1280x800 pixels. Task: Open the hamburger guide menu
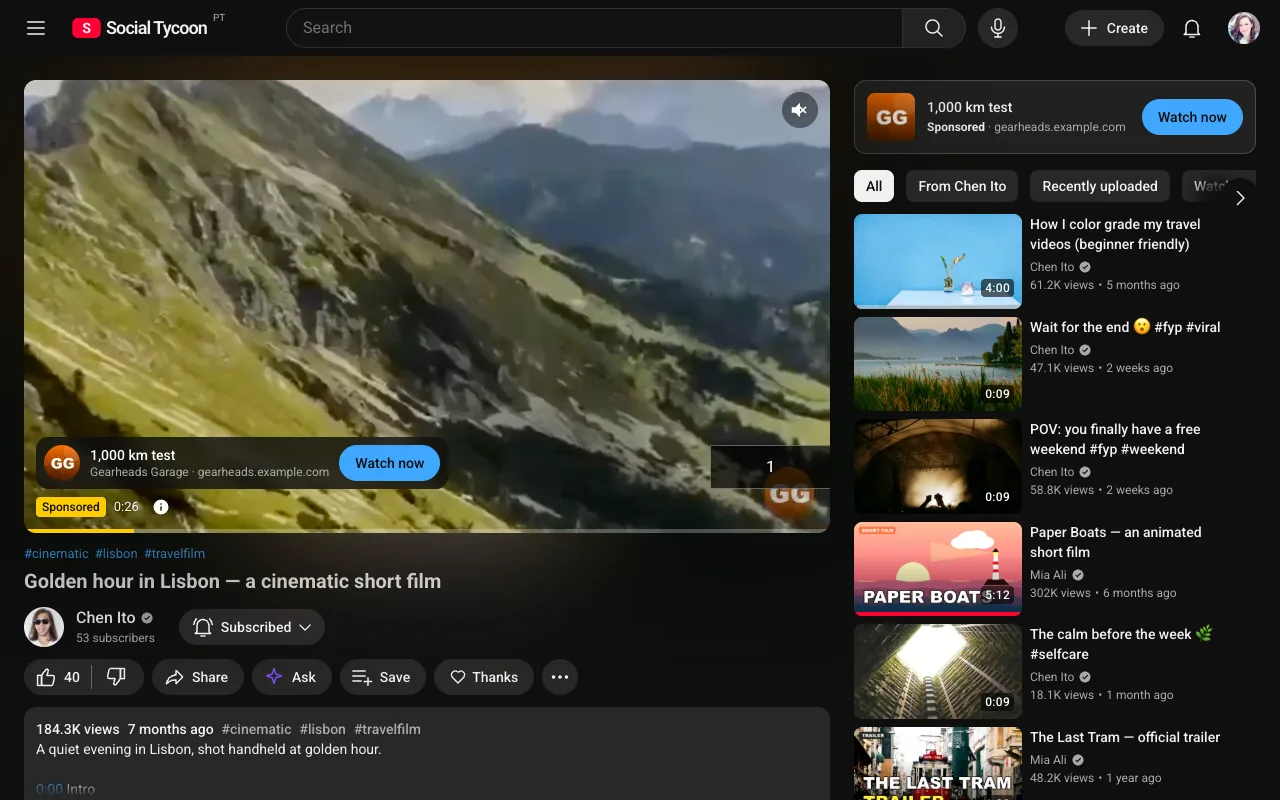pyautogui.click(x=36, y=28)
